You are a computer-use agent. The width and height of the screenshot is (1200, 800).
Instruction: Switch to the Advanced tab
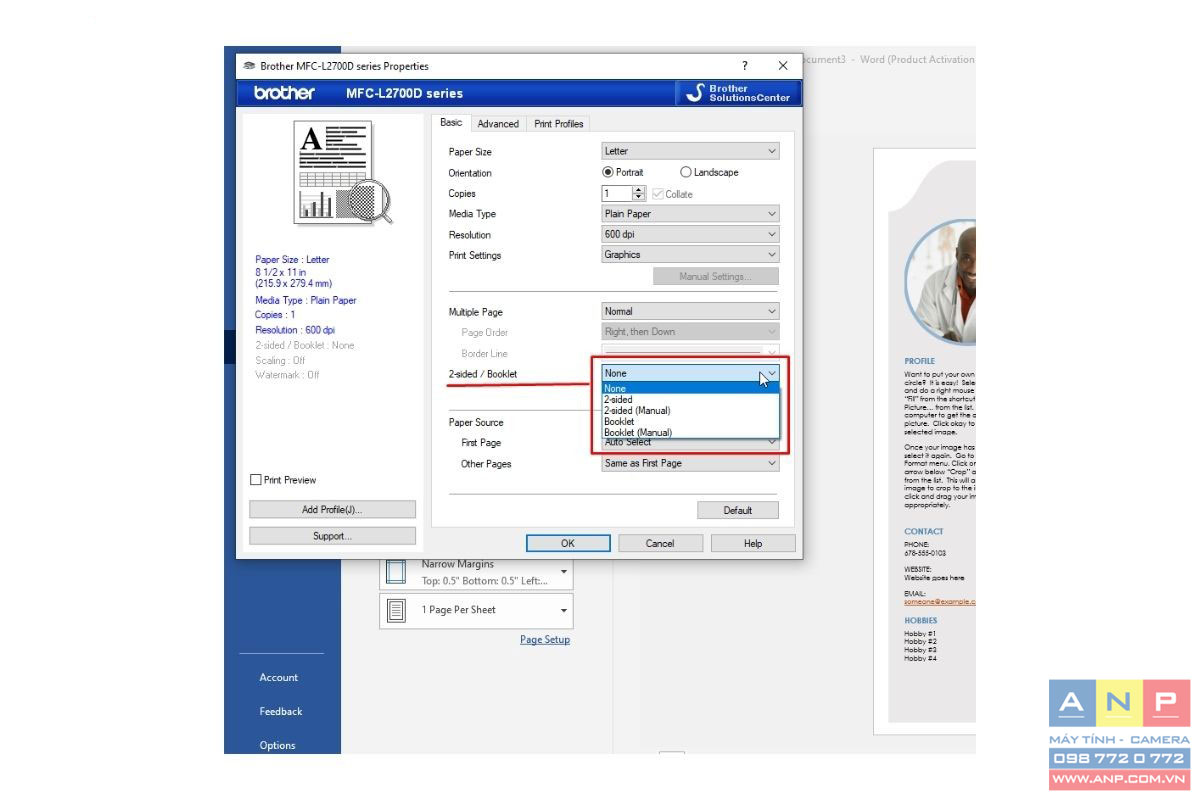pos(498,124)
